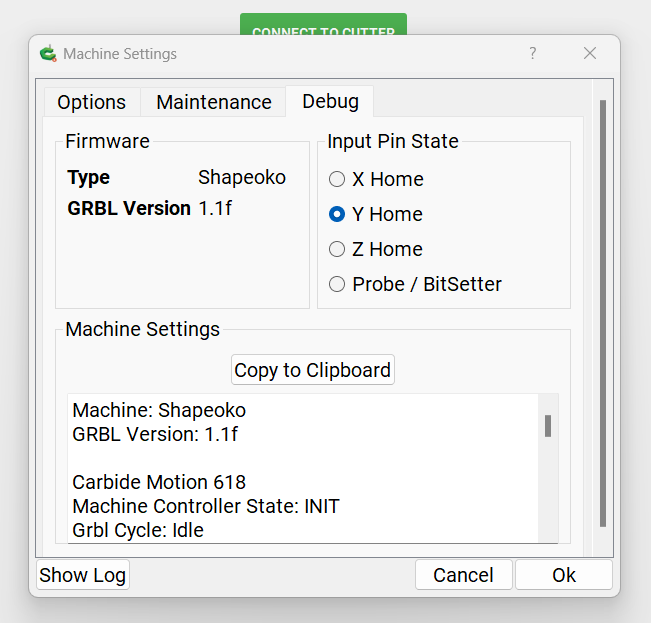Click the Machine Settings title bar text
The image size is (651, 623).
120,54
